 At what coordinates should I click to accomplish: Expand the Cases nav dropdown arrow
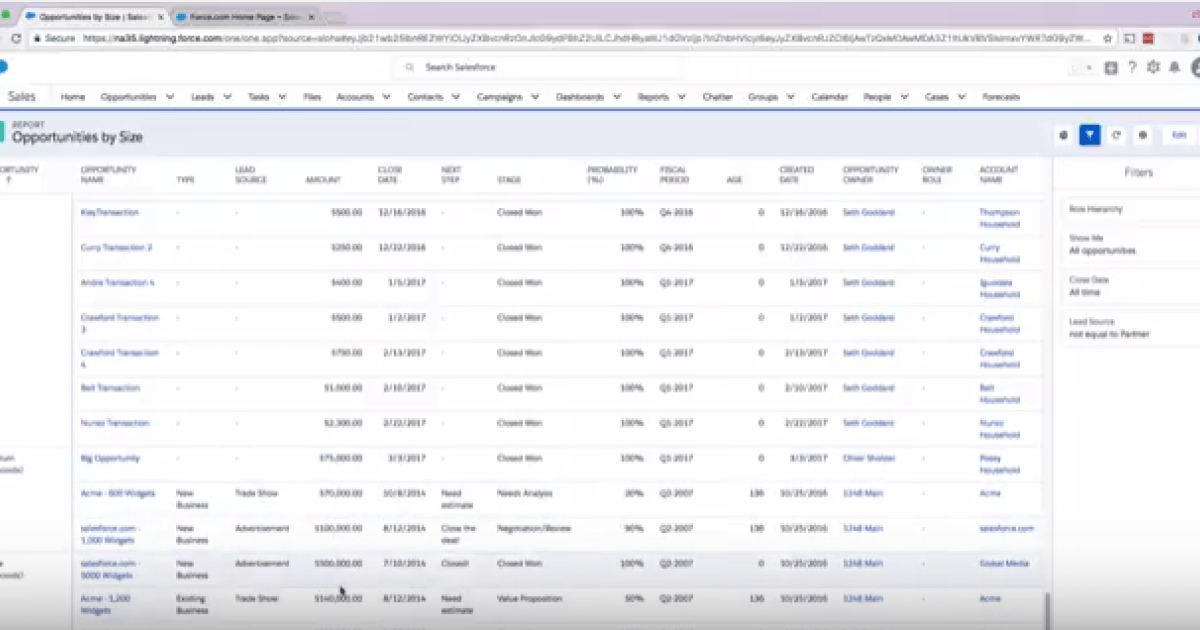point(962,97)
